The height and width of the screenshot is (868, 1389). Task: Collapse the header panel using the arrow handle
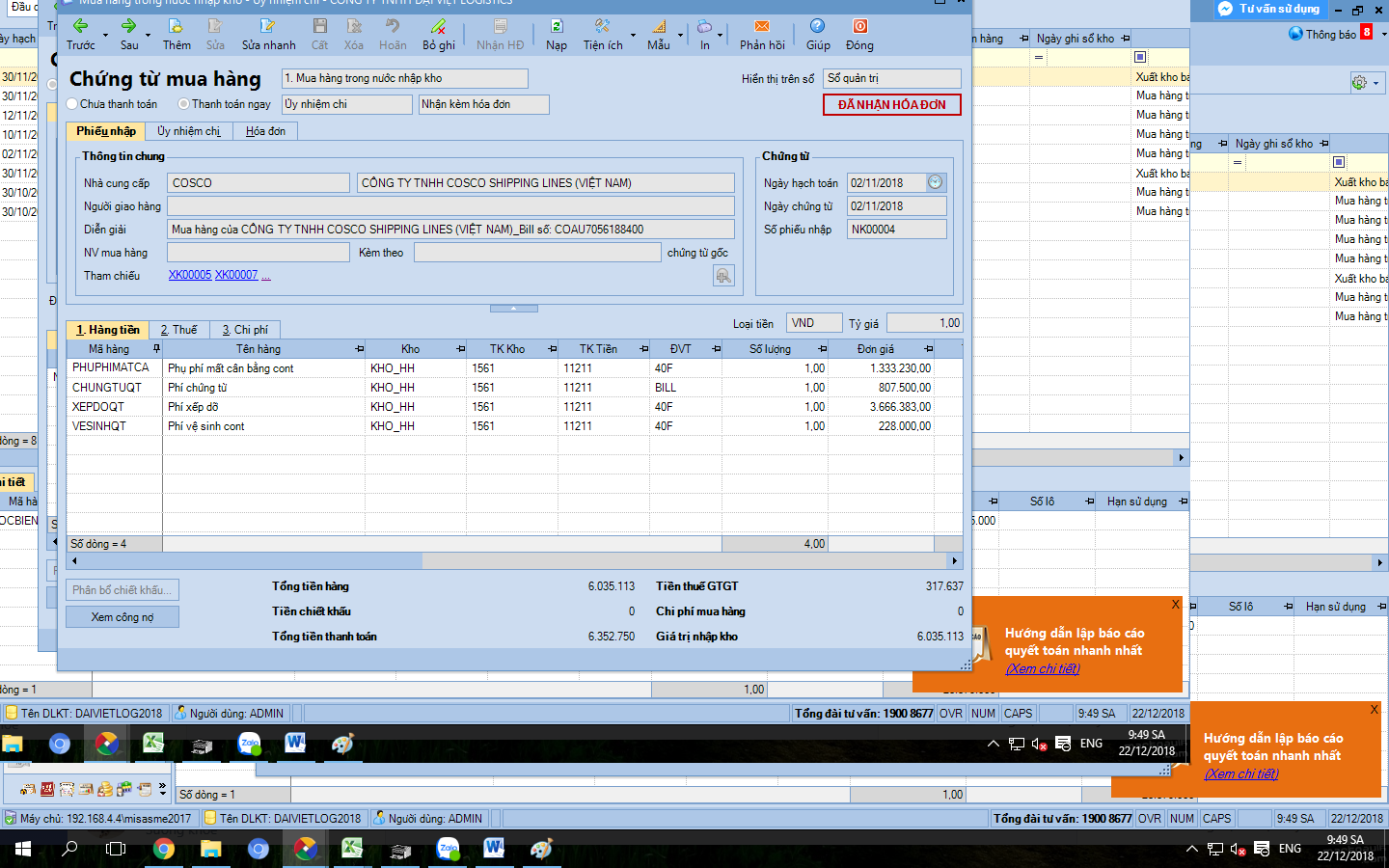[513, 309]
